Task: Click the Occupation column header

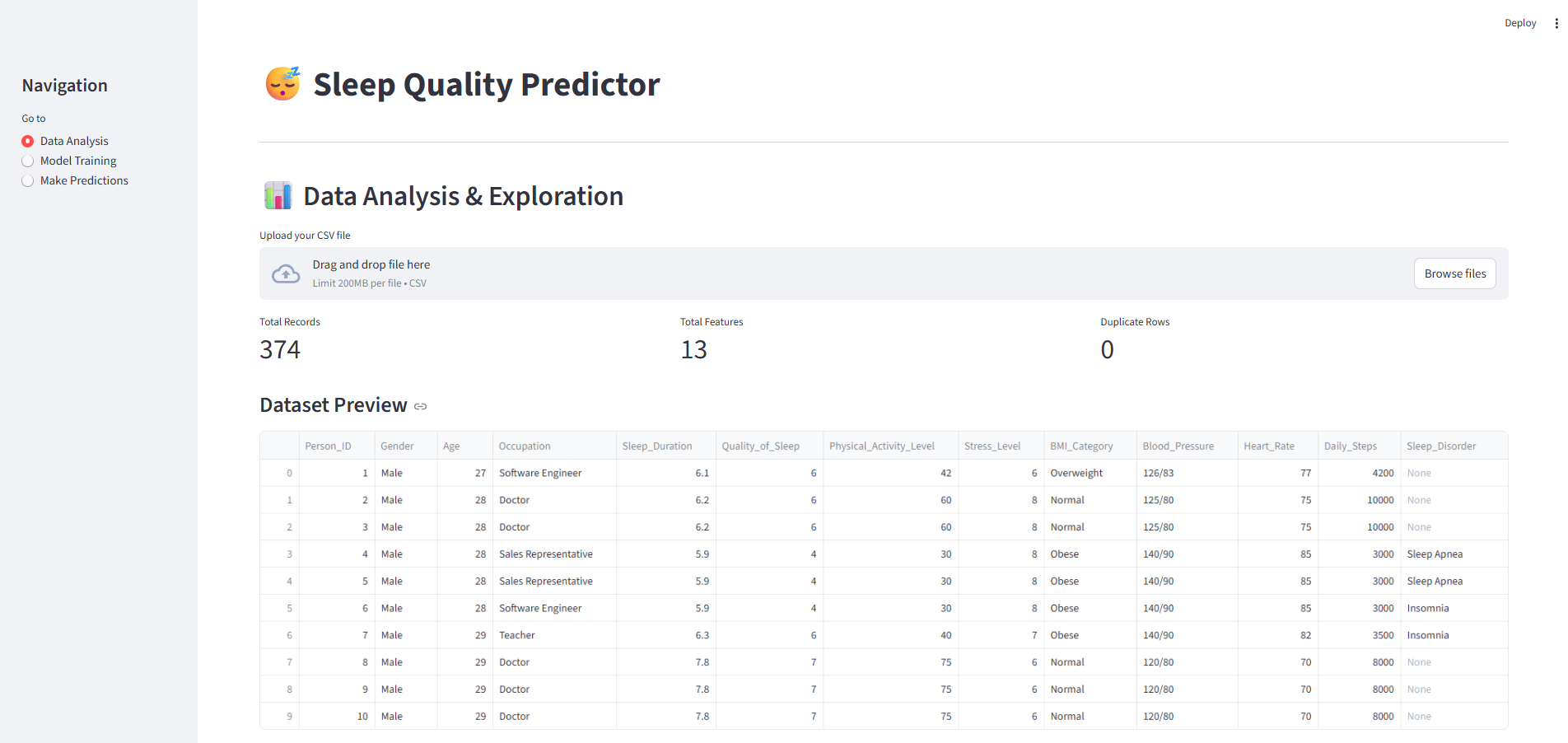Action: point(525,446)
